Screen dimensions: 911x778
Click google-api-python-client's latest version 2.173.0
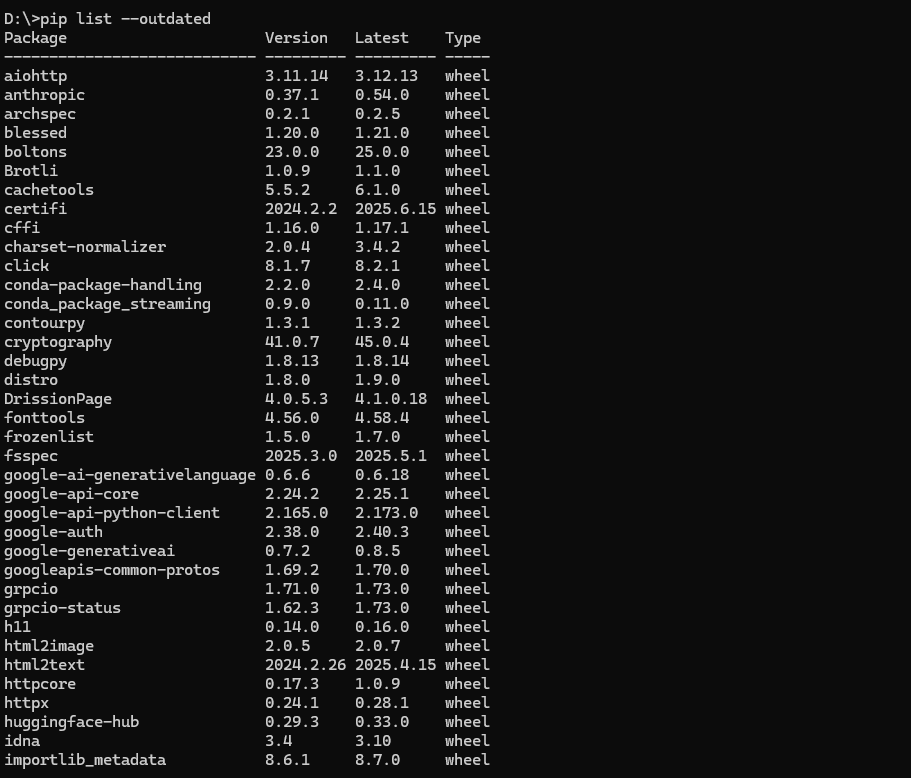[386, 513]
